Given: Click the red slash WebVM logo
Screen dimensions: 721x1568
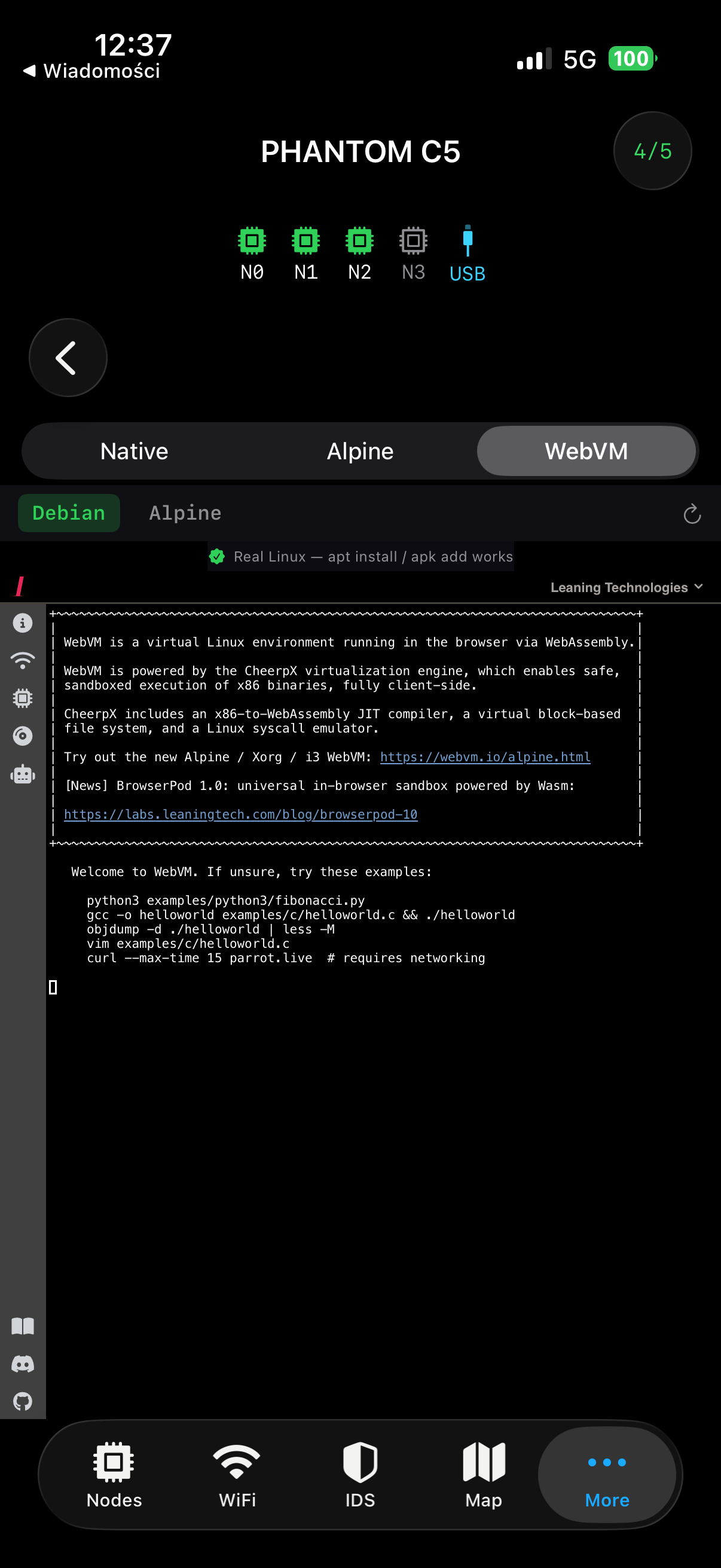Looking at the screenshot, I should click(x=20, y=587).
